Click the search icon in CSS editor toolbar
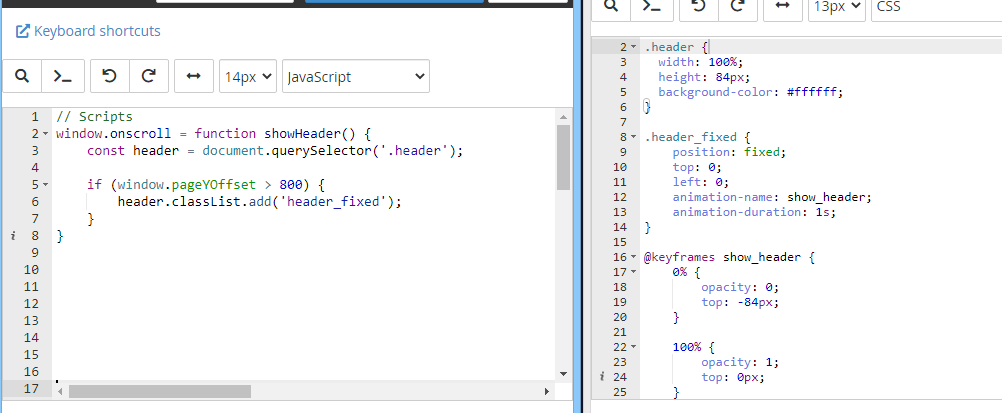The image size is (1002, 413). (x=612, y=6)
